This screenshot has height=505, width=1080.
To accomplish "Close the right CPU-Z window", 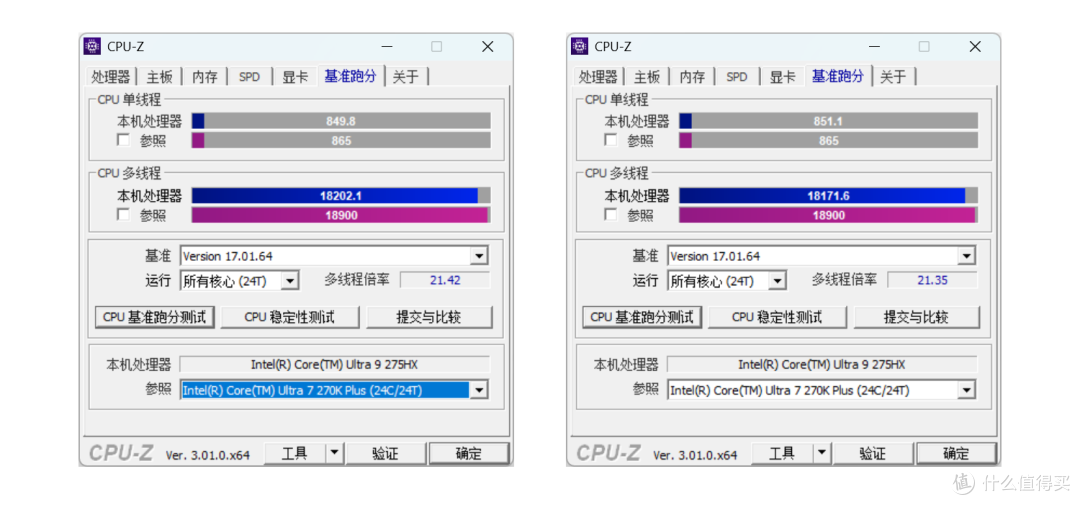I will (x=975, y=46).
